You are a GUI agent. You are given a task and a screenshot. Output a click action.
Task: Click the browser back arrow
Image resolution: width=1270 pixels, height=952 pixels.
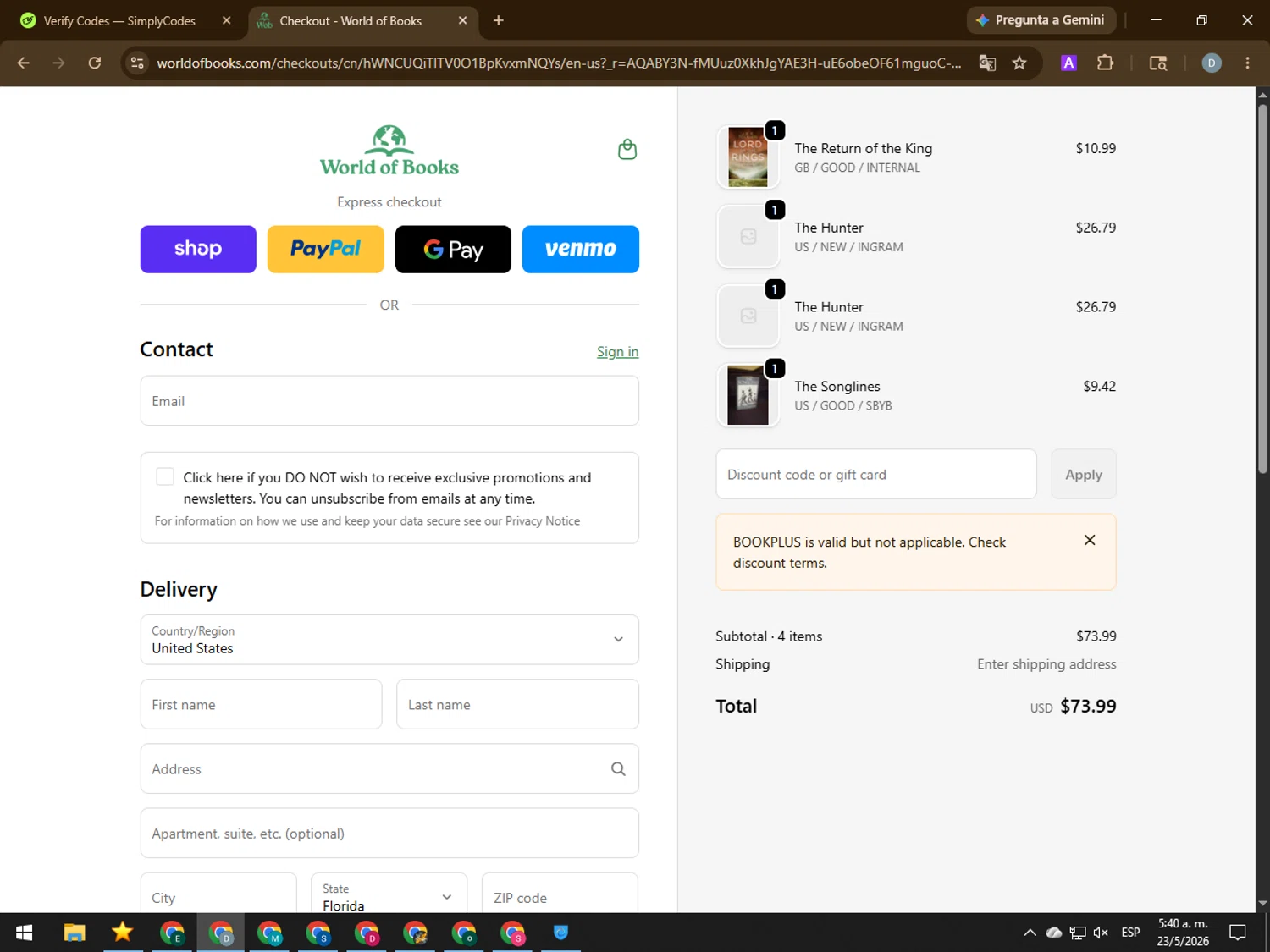coord(23,63)
